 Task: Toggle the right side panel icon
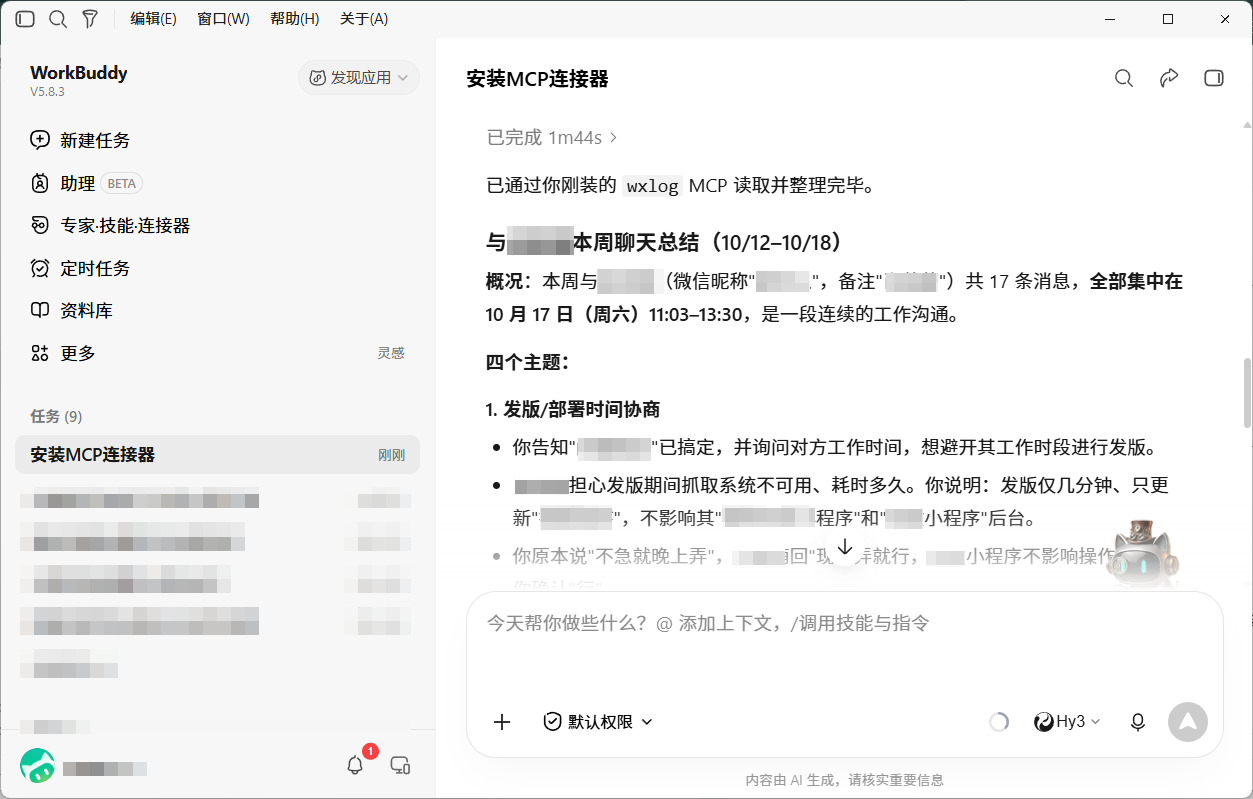coord(1214,78)
